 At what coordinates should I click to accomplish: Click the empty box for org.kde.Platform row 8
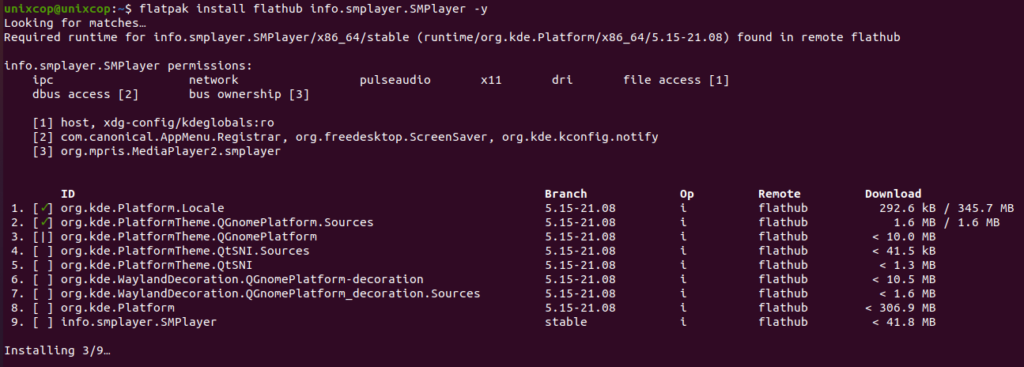coord(43,308)
